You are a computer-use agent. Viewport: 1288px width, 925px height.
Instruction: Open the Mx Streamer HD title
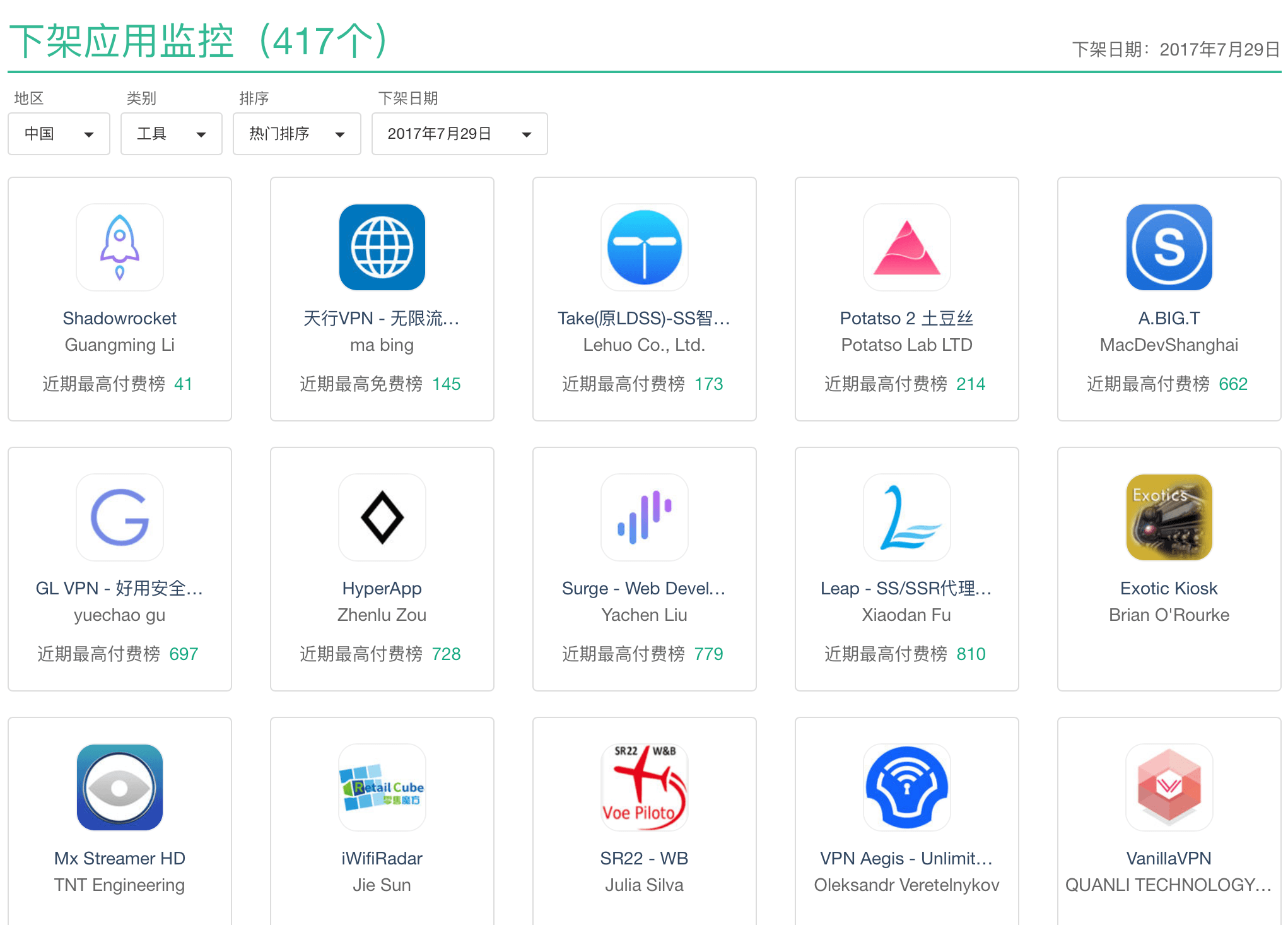[120, 858]
